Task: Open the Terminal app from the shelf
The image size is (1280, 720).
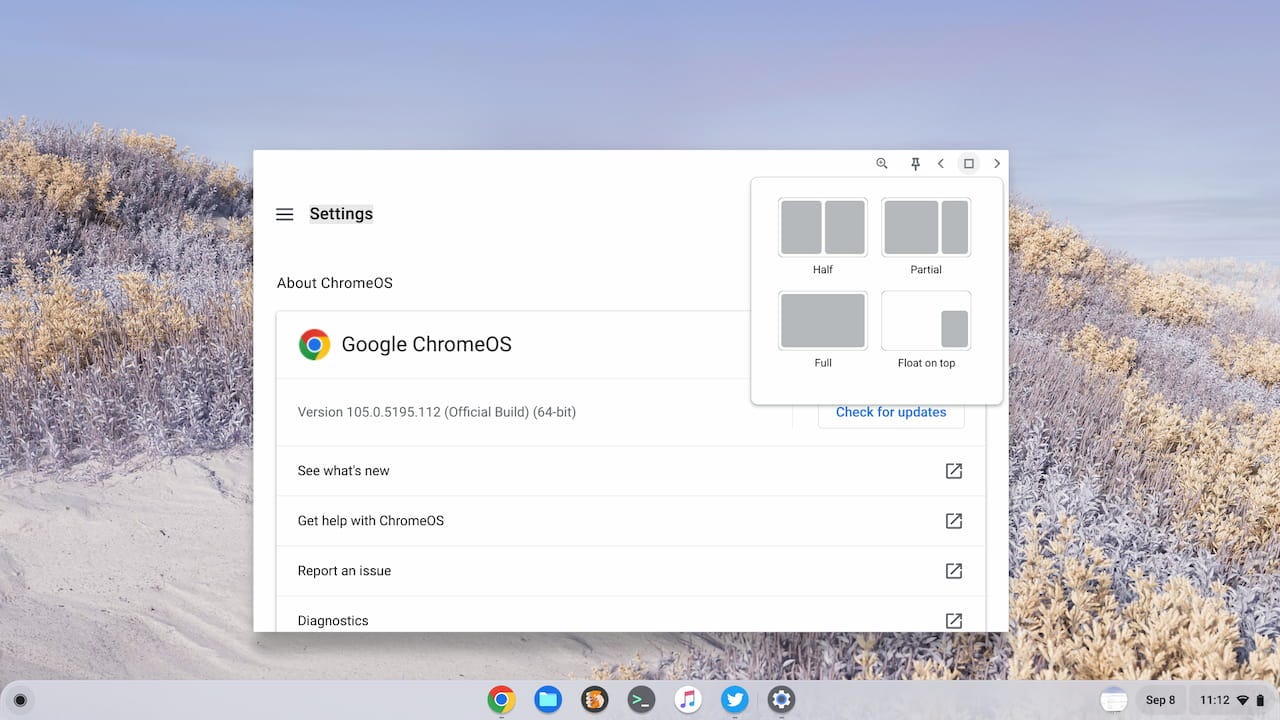Action: (641, 699)
